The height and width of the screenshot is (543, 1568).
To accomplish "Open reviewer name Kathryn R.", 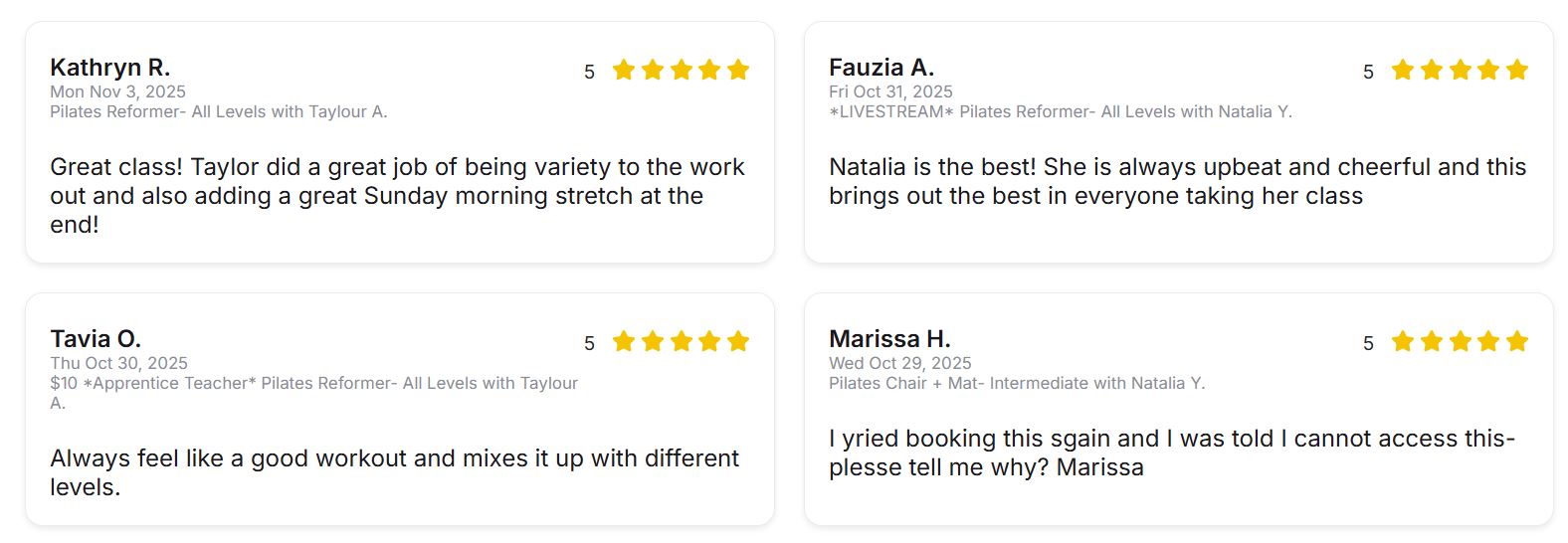I will click(110, 68).
